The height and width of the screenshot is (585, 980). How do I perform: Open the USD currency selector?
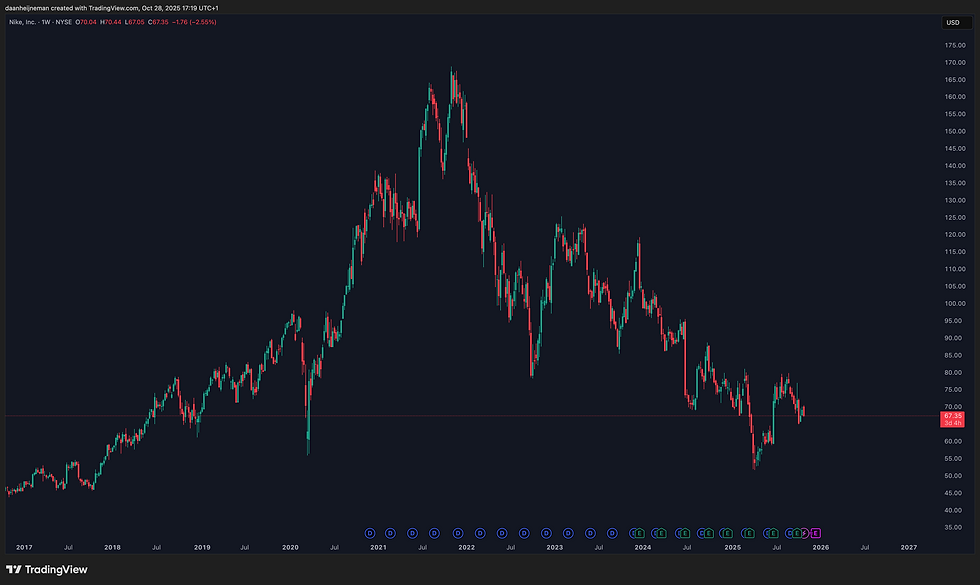click(957, 22)
